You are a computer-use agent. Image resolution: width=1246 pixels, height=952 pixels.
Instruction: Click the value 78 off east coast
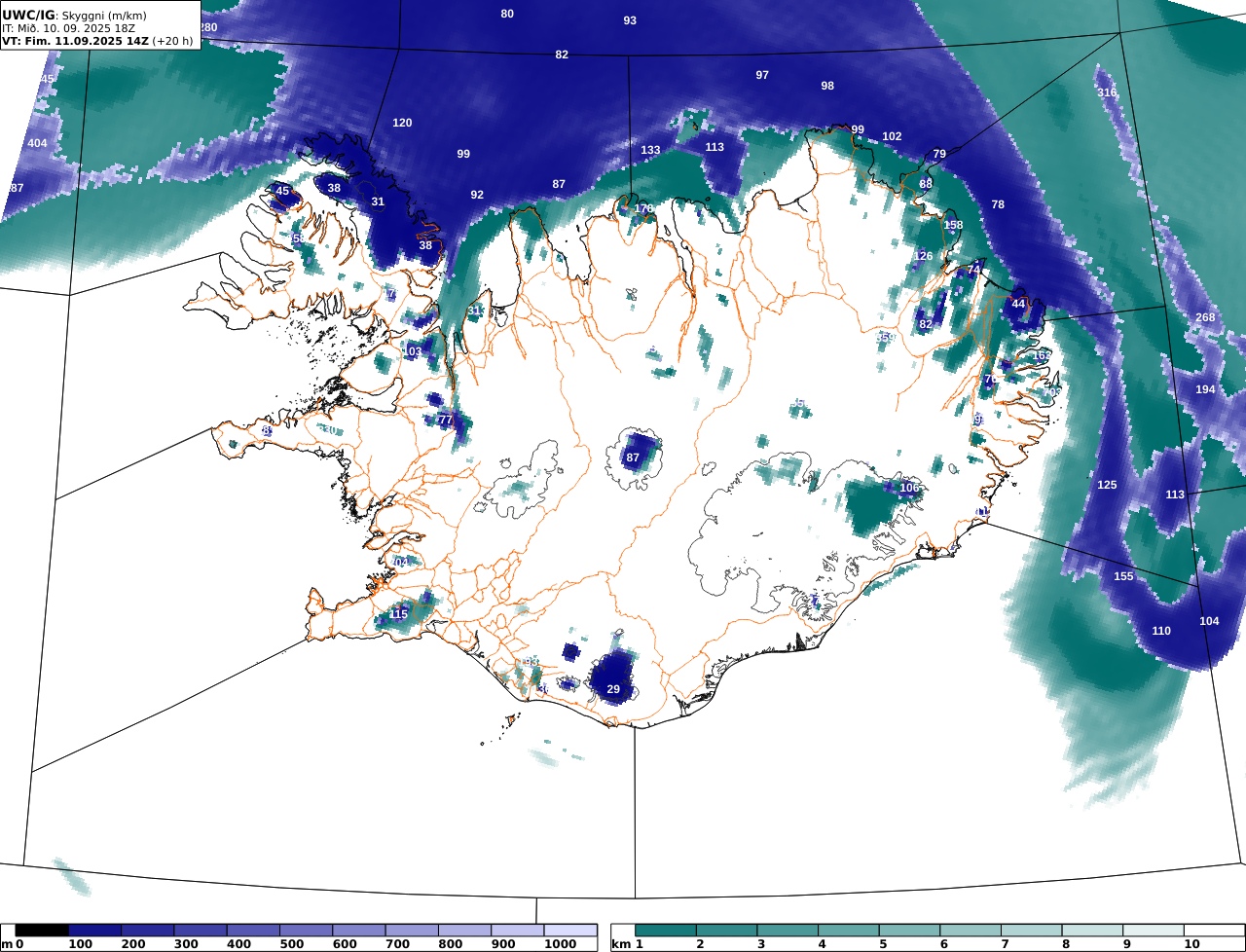(x=998, y=204)
